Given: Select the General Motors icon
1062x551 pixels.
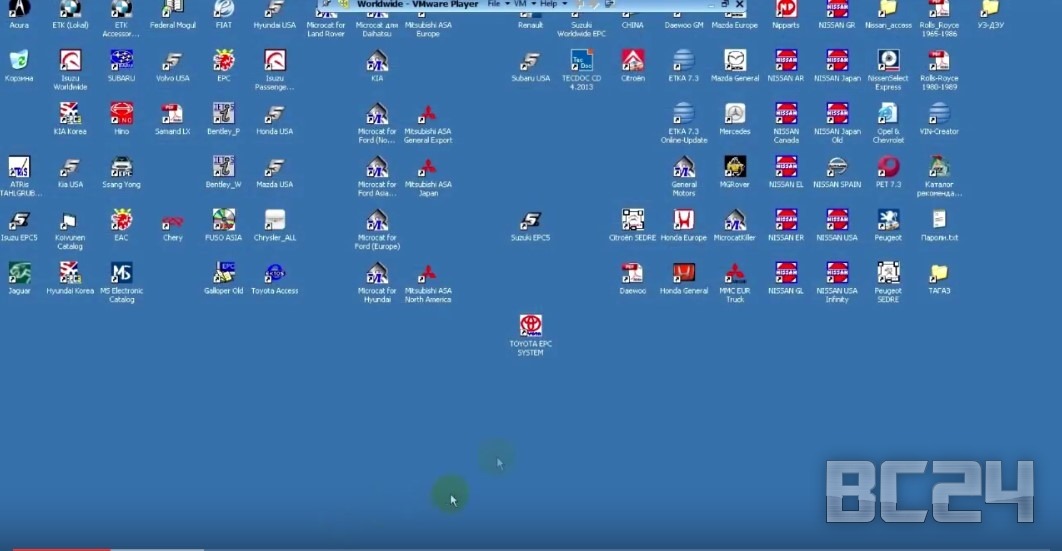Looking at the screenshot, I should (x=684, y=167).
